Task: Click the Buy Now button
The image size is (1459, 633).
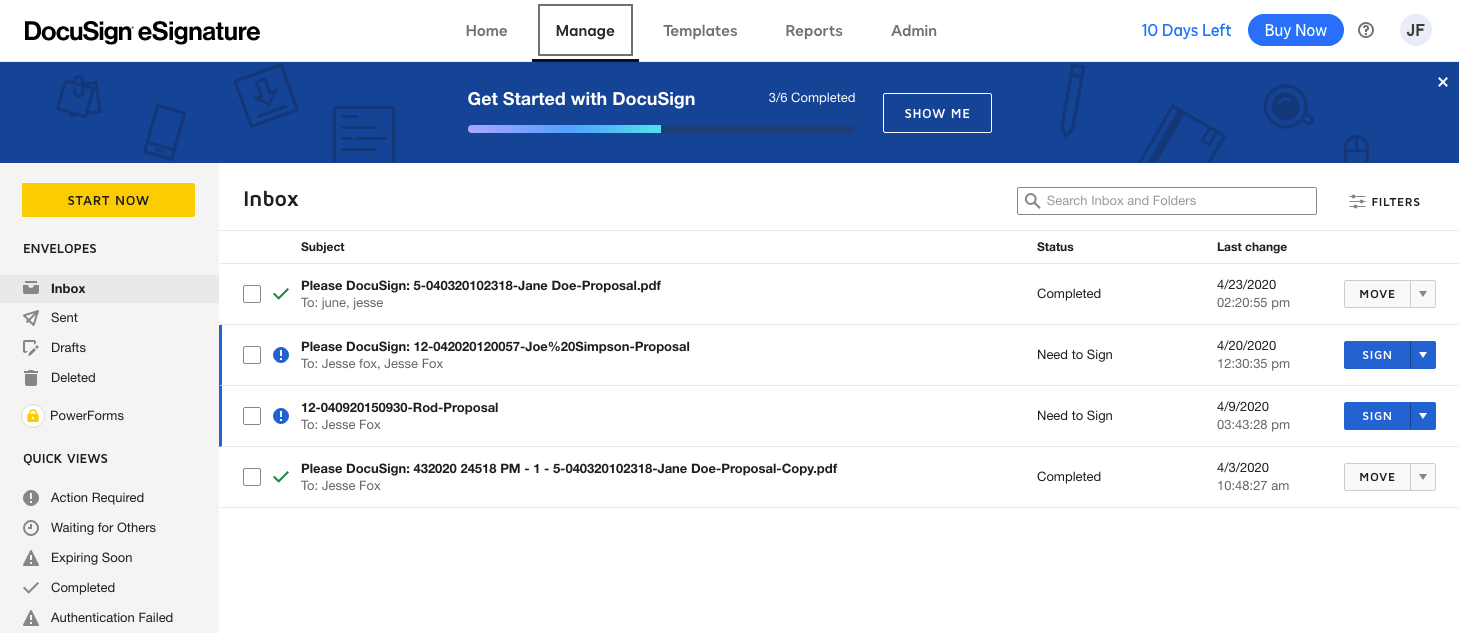Action: pos(1295,30)
